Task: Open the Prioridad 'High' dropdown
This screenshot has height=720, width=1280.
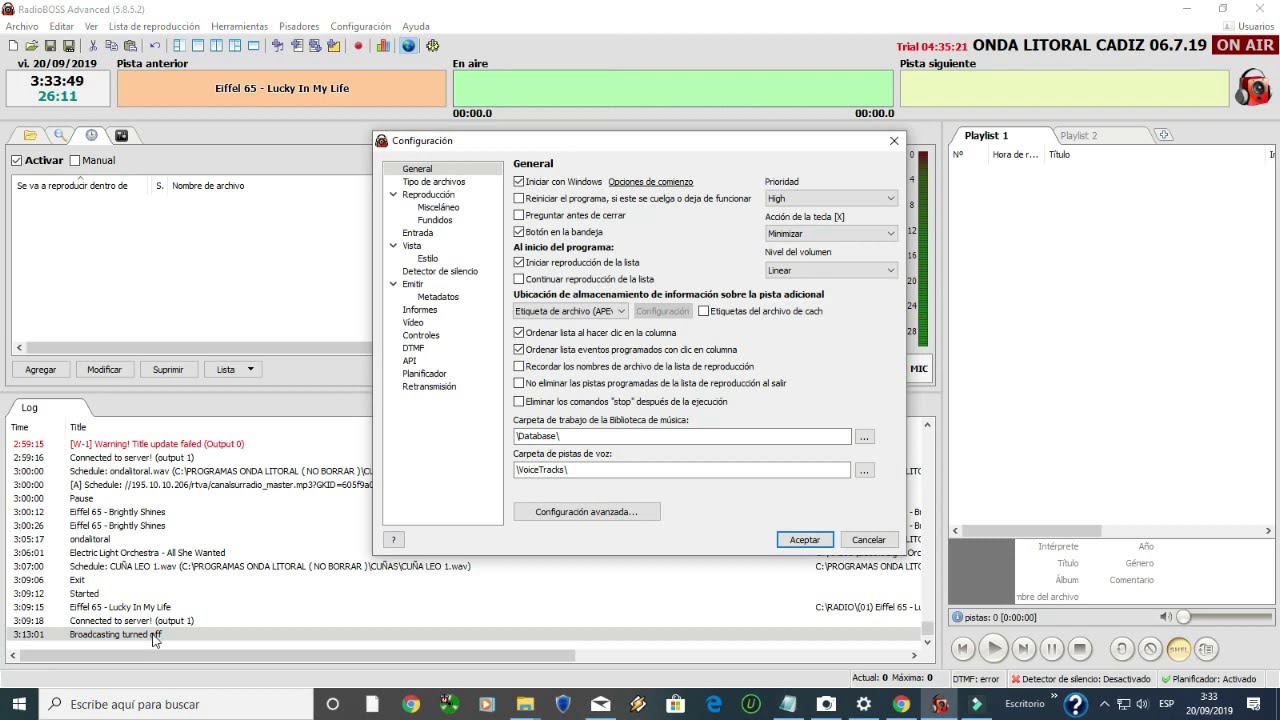Action: 831,199
